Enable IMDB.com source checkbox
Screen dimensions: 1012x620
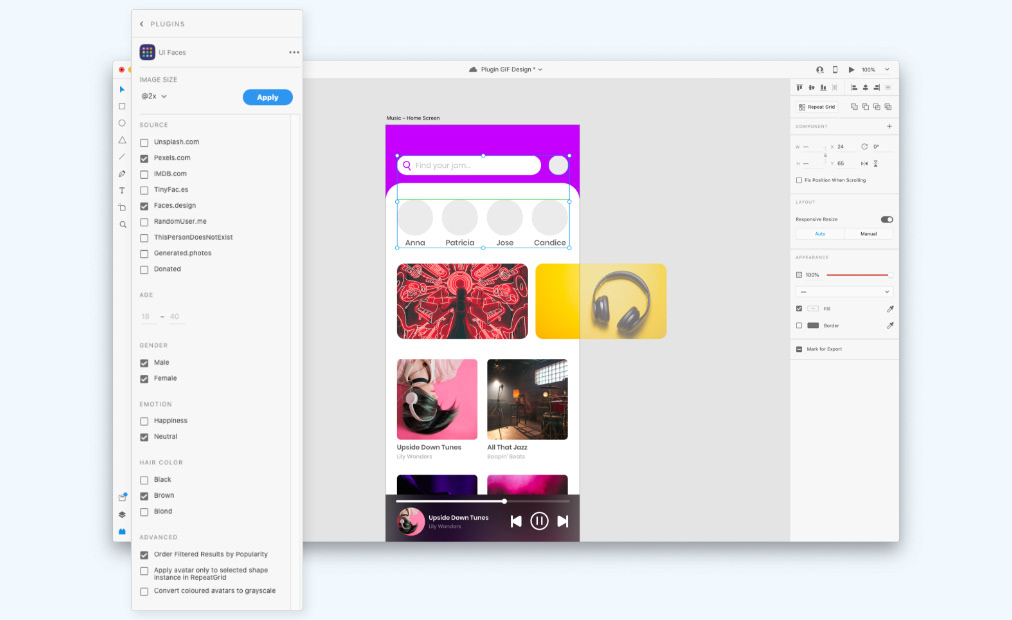144,174
